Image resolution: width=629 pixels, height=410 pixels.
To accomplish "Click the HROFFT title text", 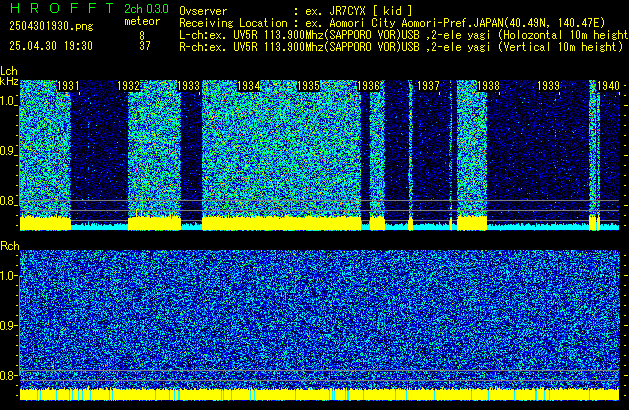I will (x=62, y=8).
